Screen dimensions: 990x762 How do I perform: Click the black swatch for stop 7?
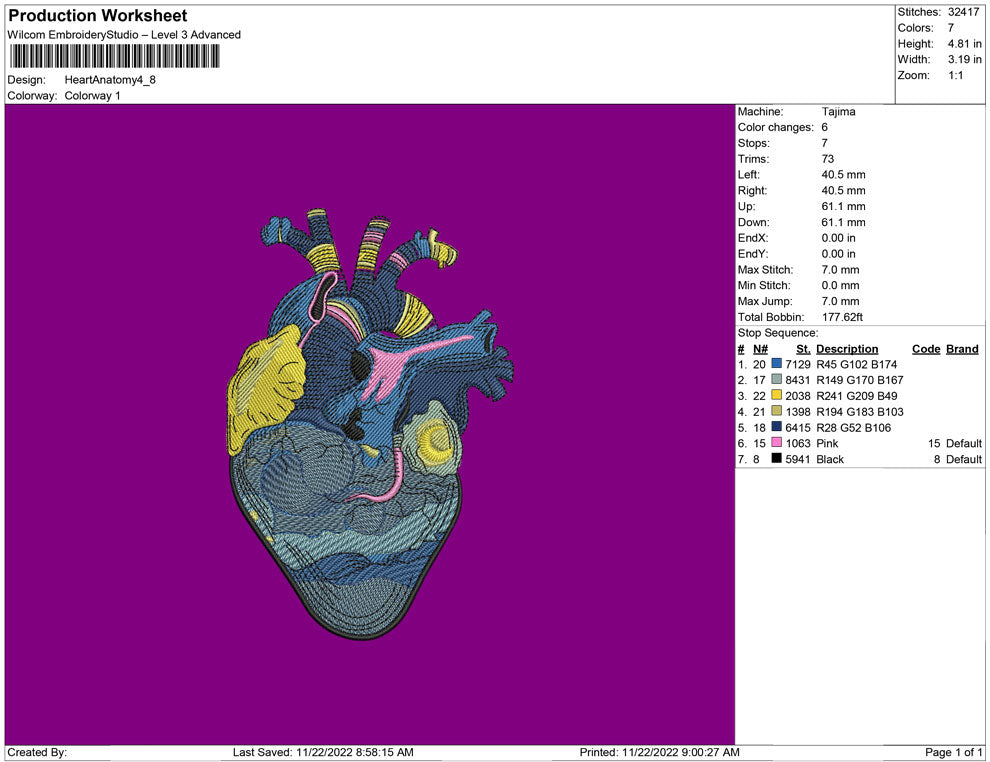click(x=777, y=459)
